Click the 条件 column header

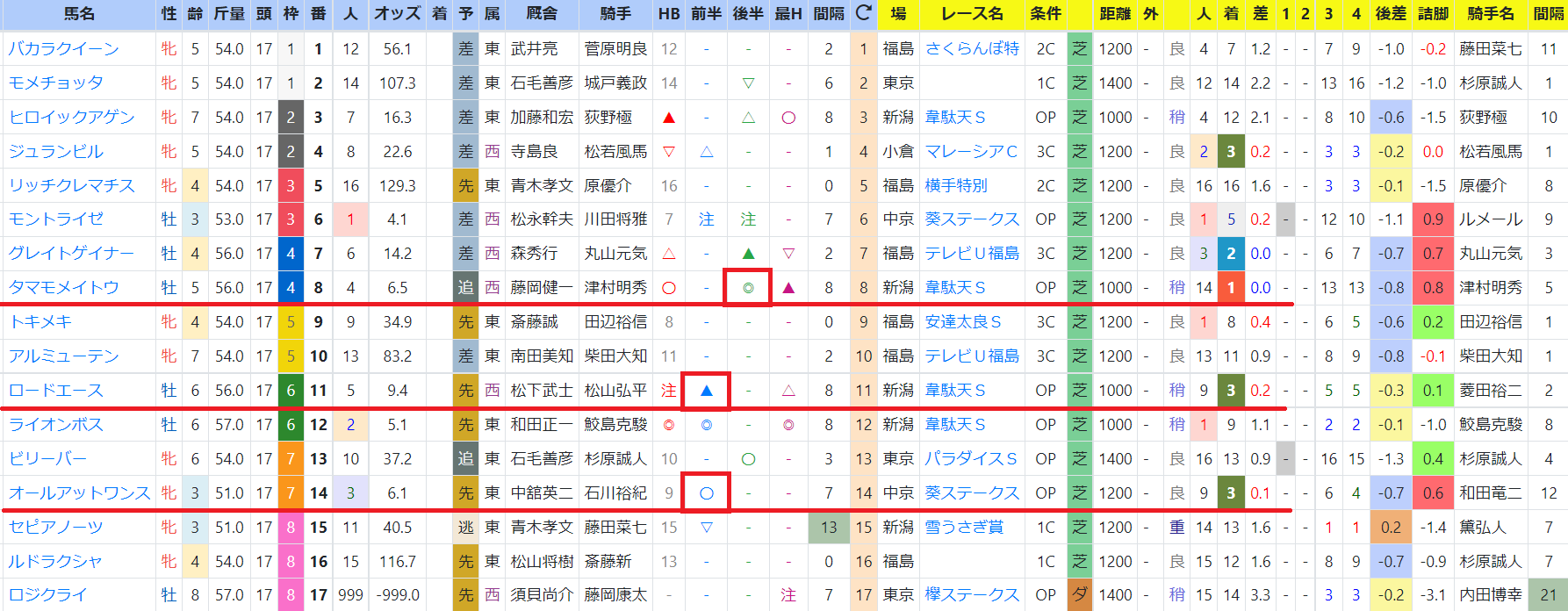(1046, 14)
